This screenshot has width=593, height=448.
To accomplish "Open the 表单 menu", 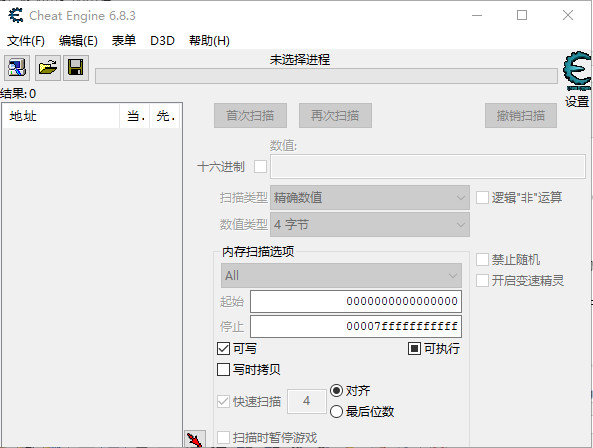I will tap(124, 40).
